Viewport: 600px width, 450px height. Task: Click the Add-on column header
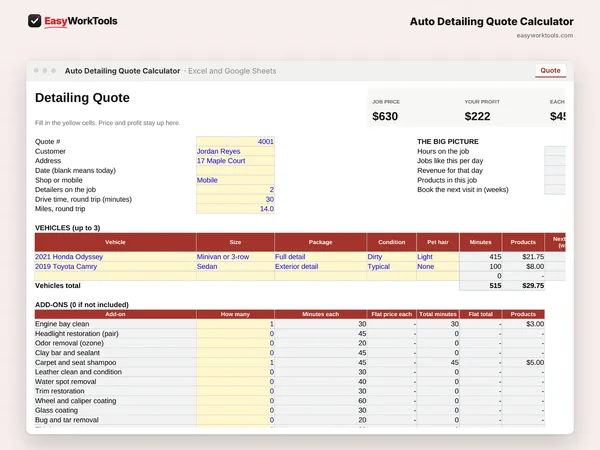click(x=115, y=314)
